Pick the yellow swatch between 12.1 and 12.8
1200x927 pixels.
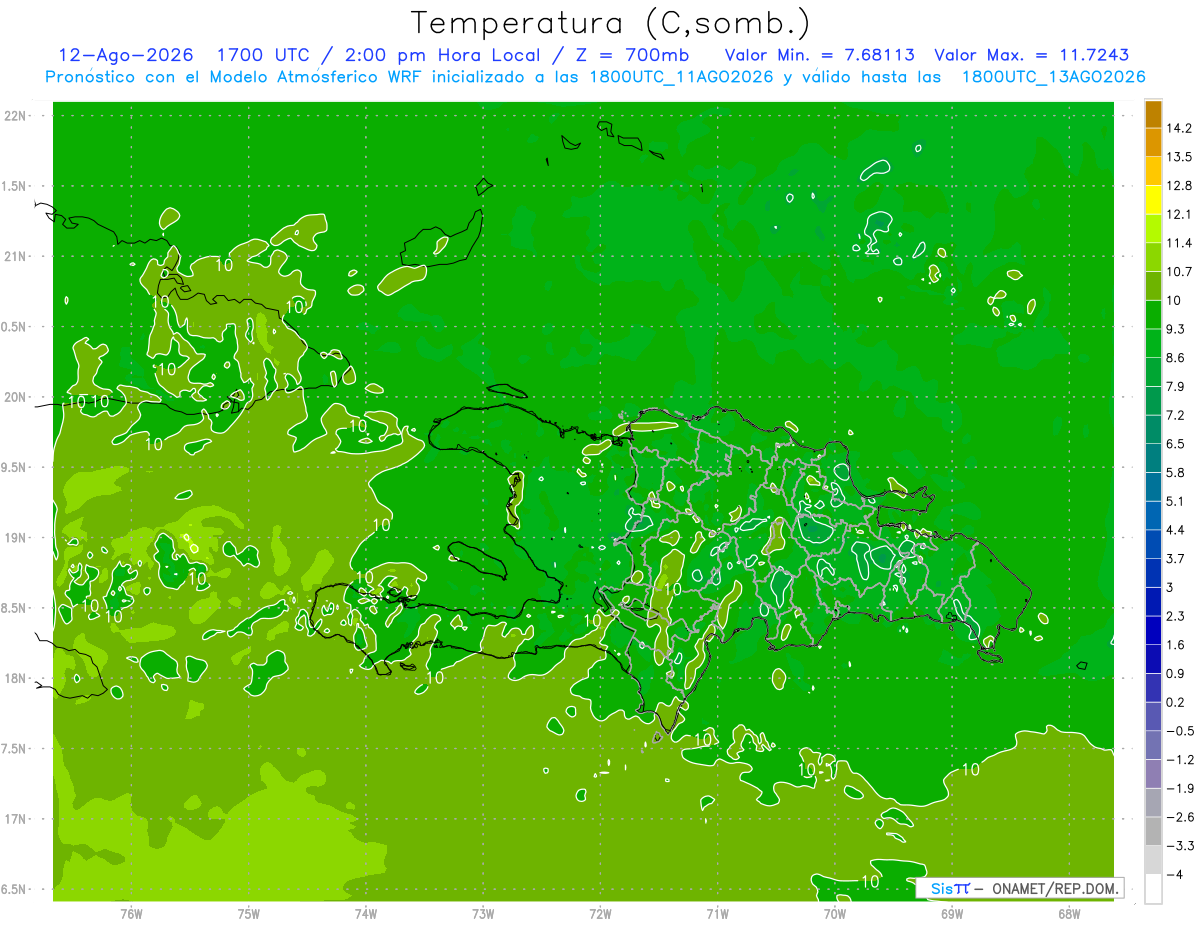tap(1153, 200)
